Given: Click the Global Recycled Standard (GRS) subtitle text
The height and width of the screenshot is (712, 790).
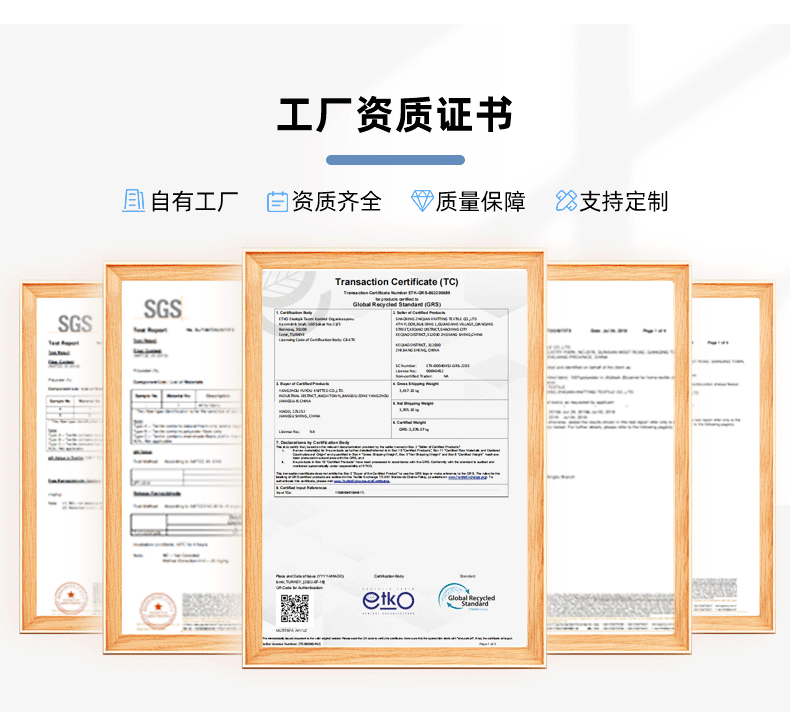Looking at the screenshot, I should click(397, 304).
